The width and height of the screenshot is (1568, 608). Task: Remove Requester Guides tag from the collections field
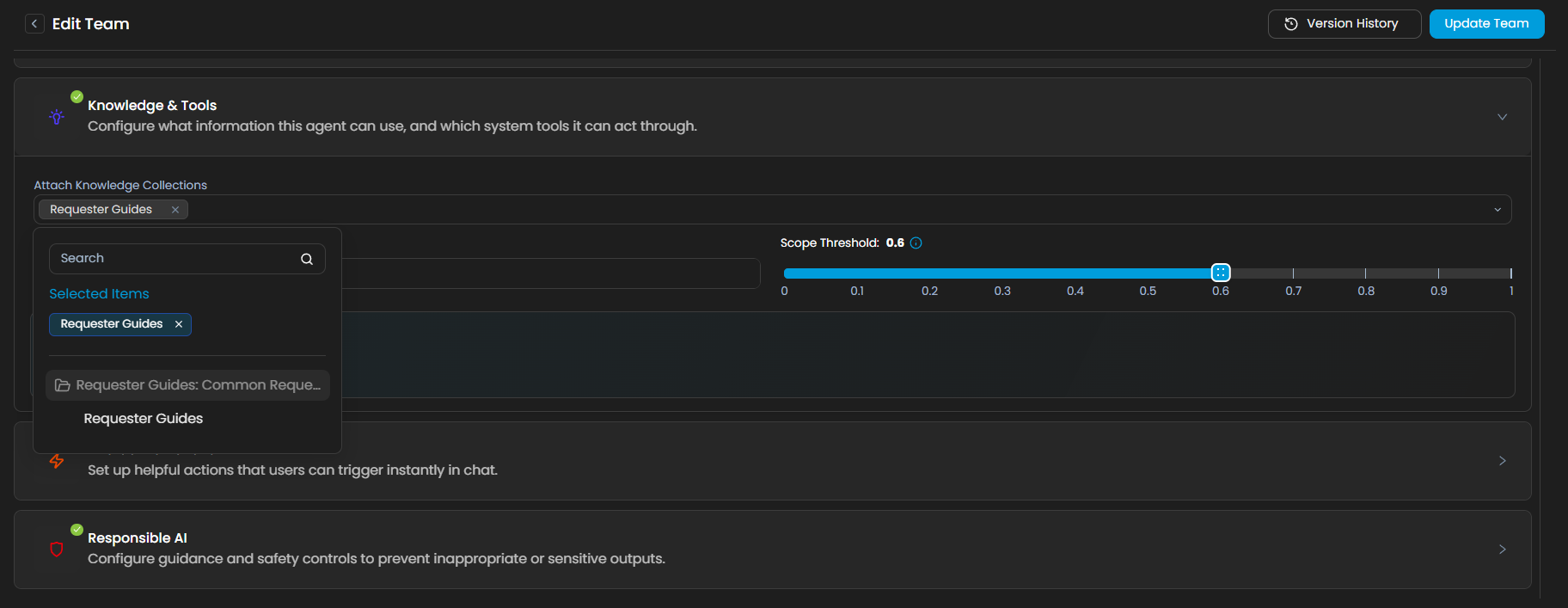point(175,210)
